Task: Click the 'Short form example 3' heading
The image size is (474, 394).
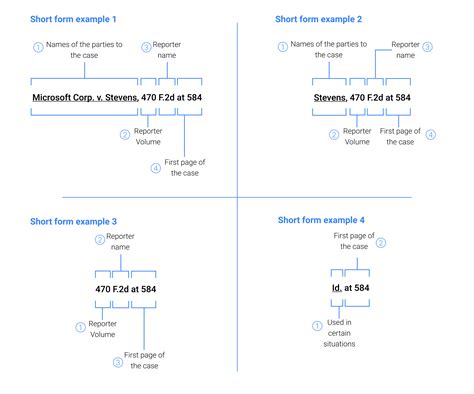Action: tap(73, 222)
